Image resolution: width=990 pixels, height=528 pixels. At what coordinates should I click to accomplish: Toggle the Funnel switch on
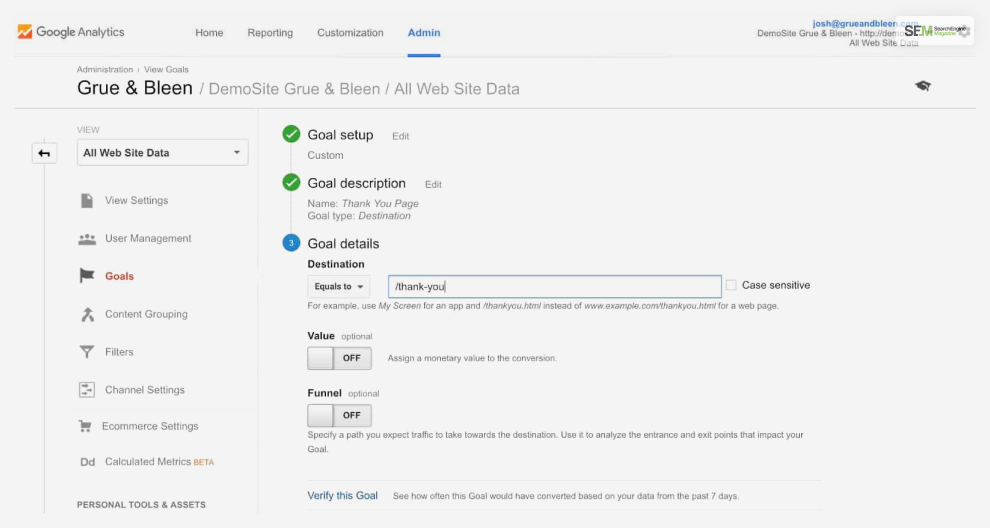[339, 415]
